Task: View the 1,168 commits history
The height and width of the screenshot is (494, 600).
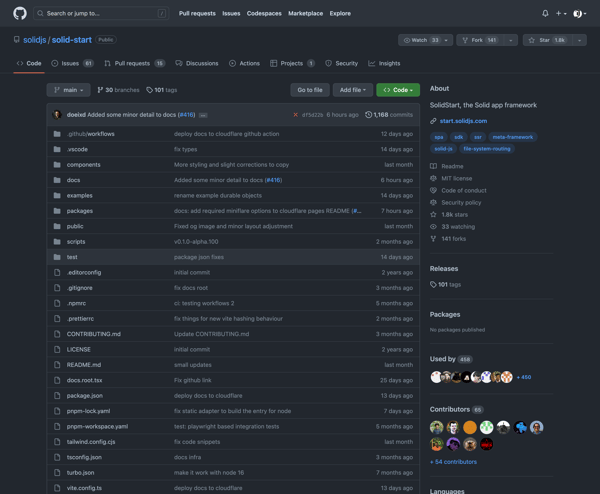Action: click(x=389, y=115)
